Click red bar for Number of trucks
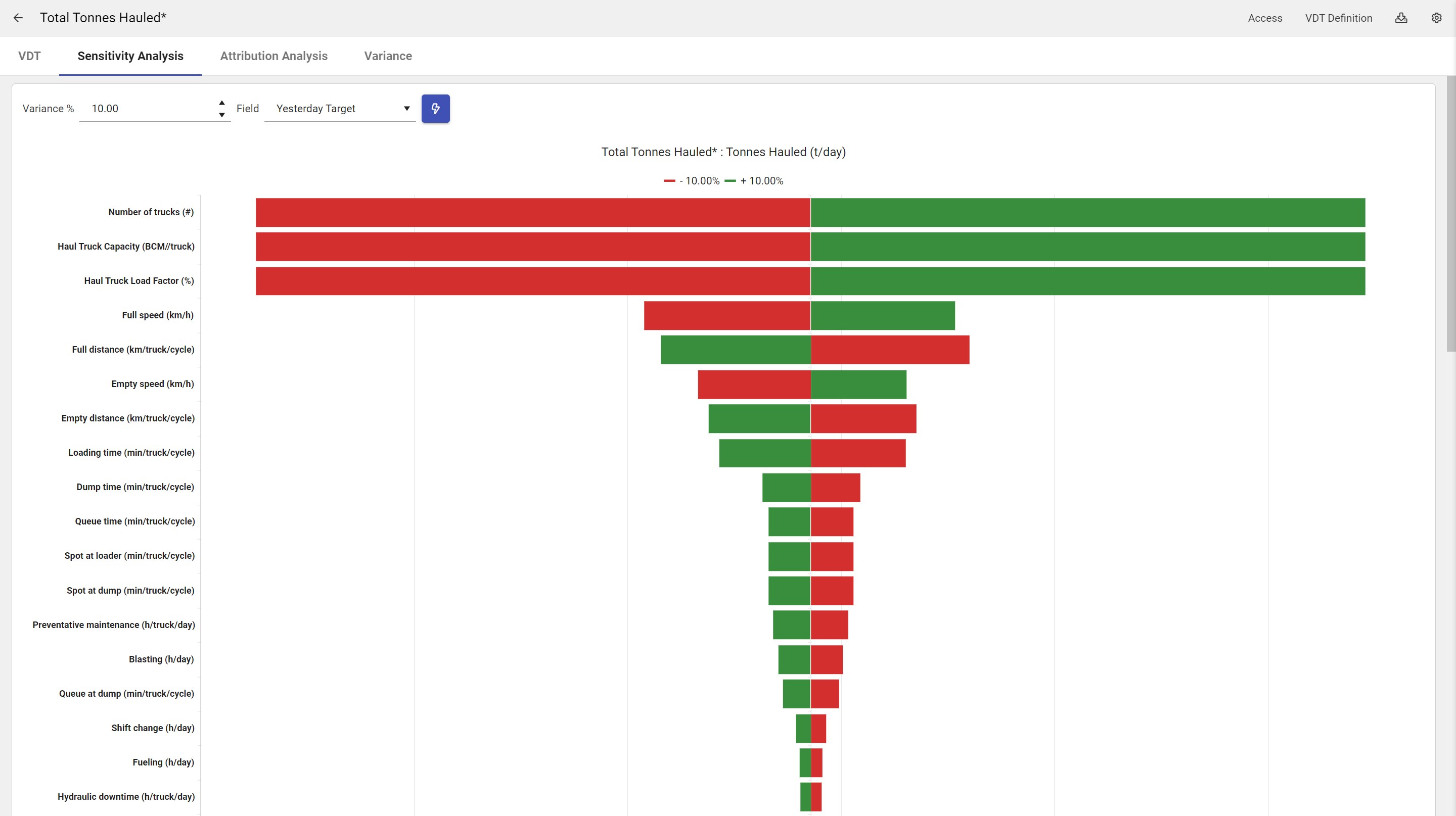The width and height of the screenshot is (1456, 816). 532,212
